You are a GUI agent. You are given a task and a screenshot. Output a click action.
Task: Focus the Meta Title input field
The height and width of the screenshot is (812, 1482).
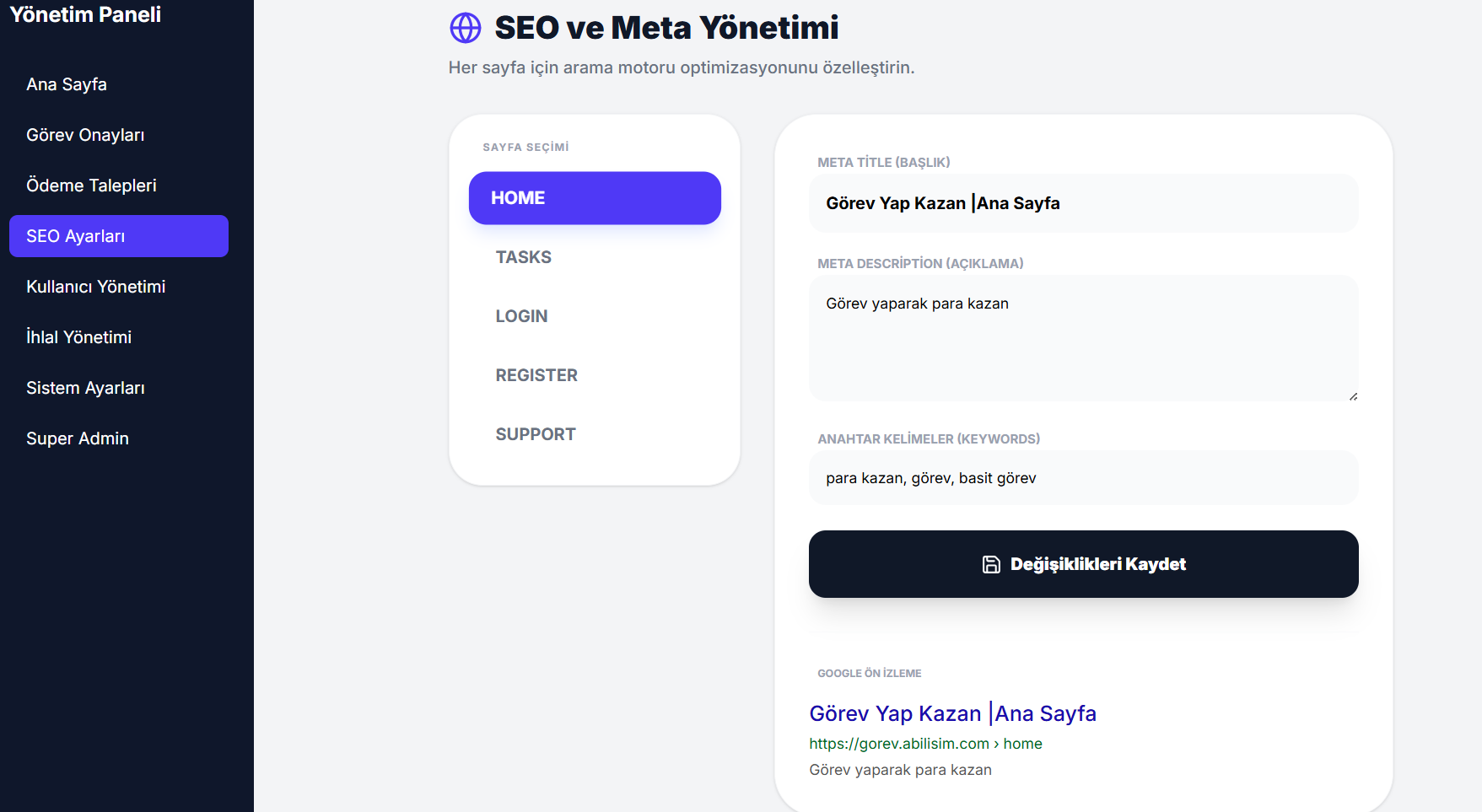coord(1083,203)
